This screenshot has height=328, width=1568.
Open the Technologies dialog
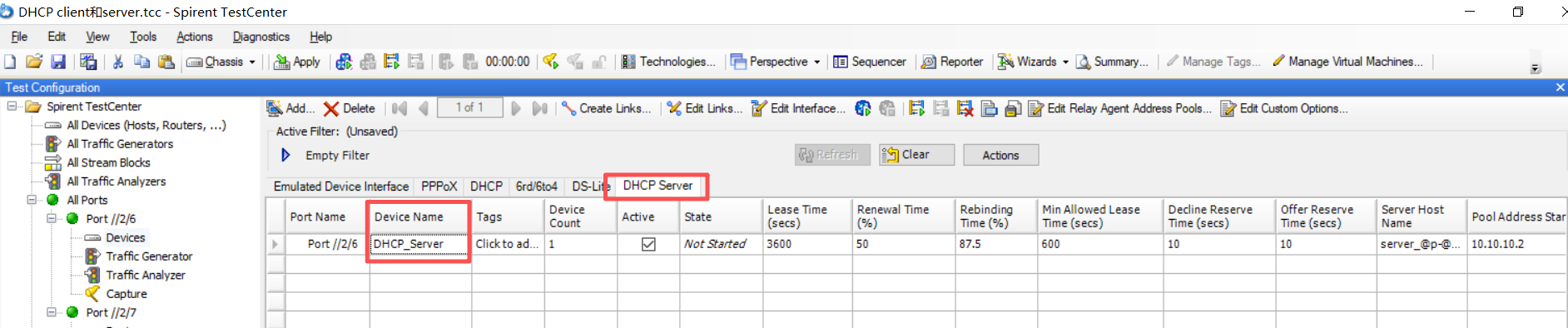point(668,62)
